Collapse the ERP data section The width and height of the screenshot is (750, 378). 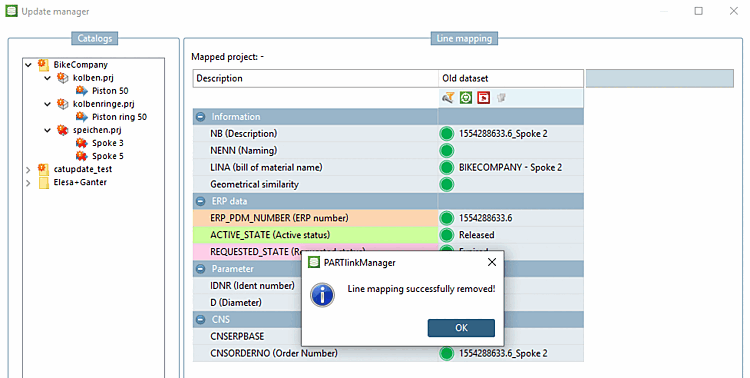pyautogui.click(x=200, y=201)
